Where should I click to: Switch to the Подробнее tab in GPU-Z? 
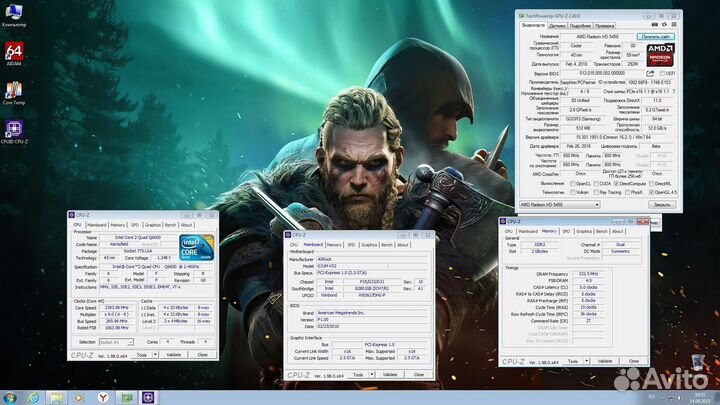click(580, 26)
